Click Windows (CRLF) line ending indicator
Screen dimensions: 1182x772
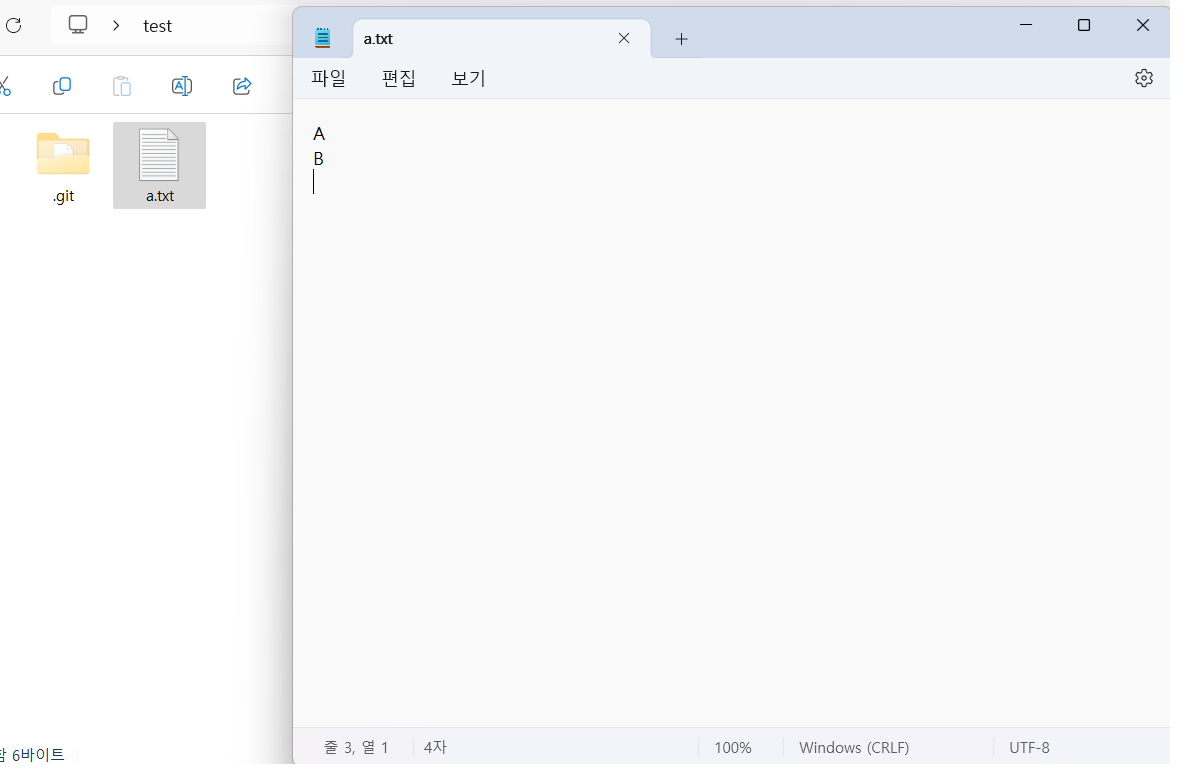coord(854,747)
